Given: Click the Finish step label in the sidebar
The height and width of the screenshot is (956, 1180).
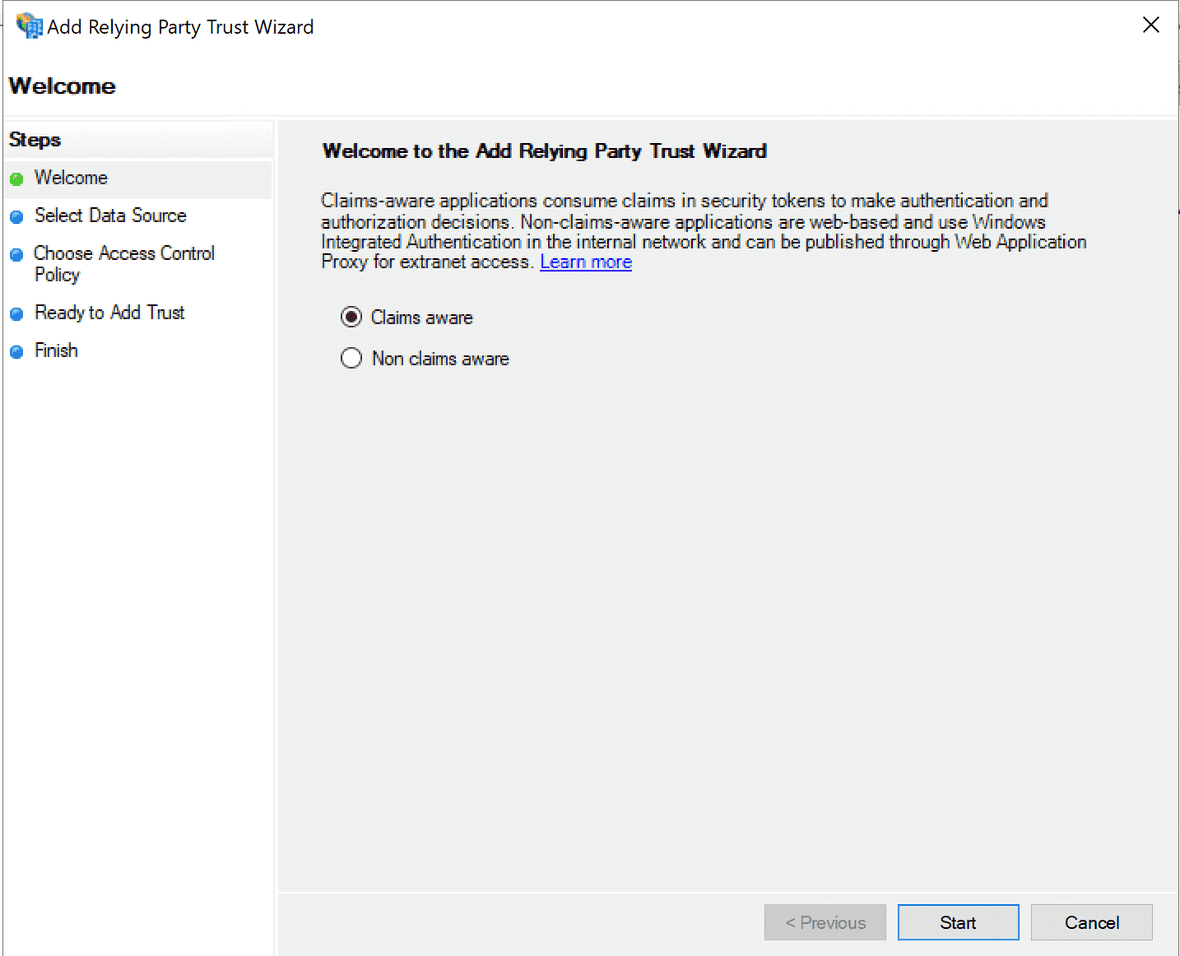Looking at the screenshot, I should tap(56, 351).
